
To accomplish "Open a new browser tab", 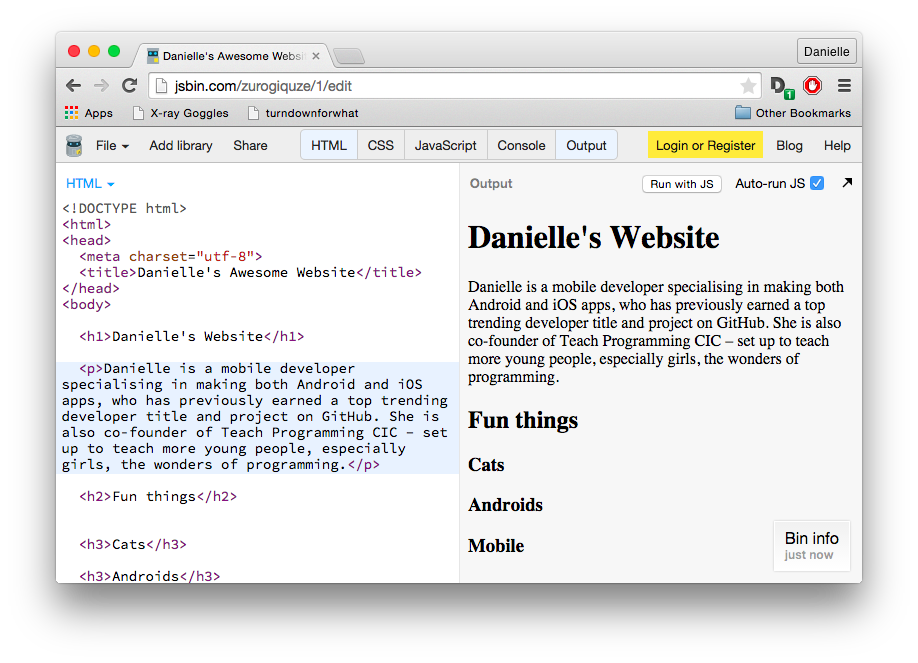I will pyautogui.click(x=350, y=56).
